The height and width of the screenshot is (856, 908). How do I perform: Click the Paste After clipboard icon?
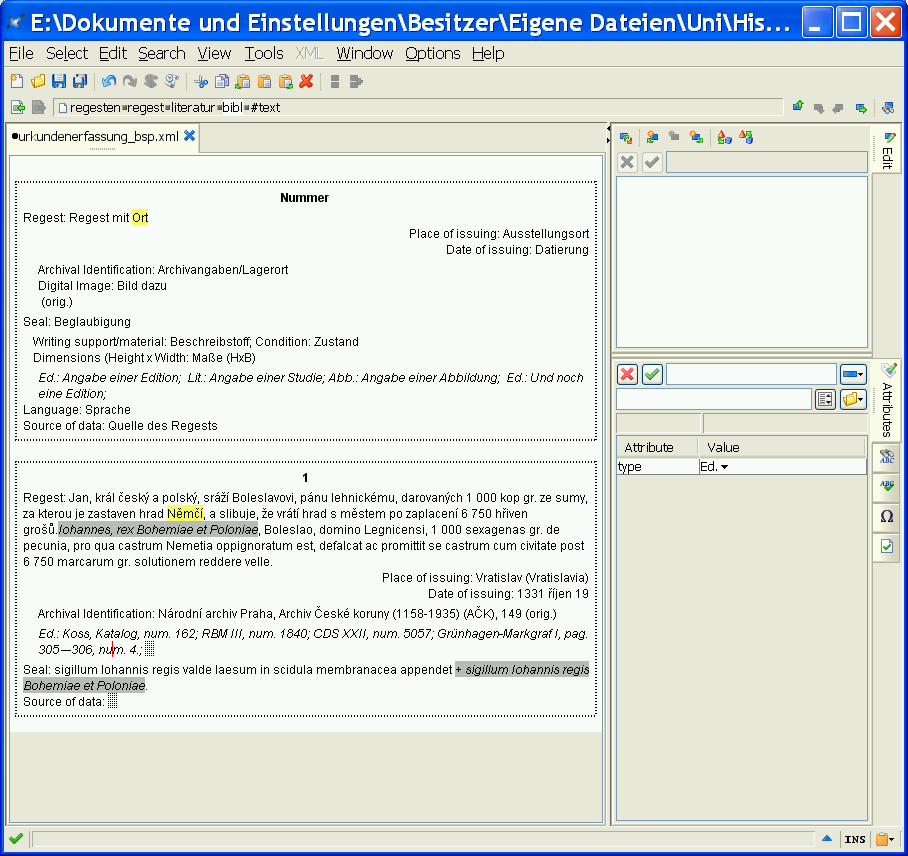[285, 82]
